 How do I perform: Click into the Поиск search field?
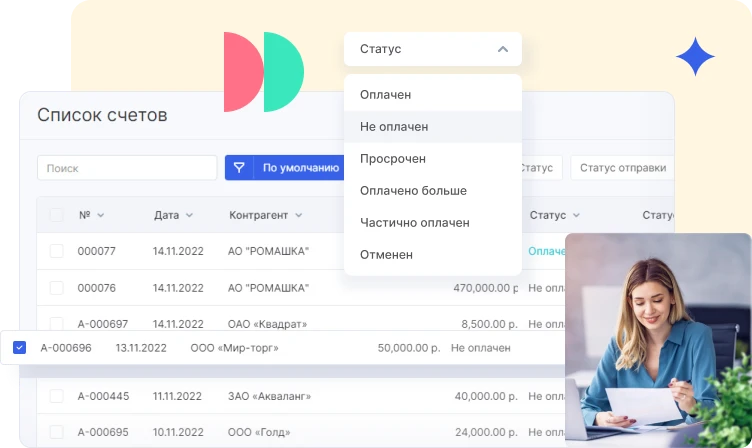click(127, 168)
